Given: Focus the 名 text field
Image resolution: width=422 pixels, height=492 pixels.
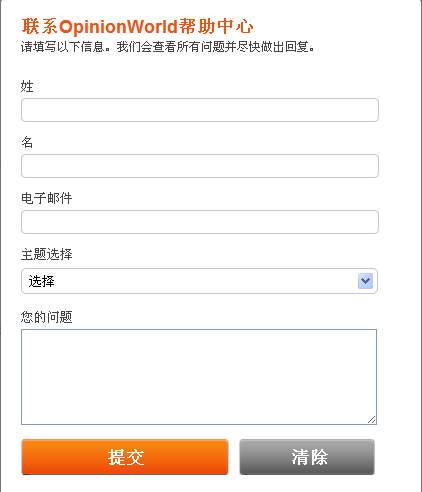Looking at the screenshot, I should pos(200,166).
